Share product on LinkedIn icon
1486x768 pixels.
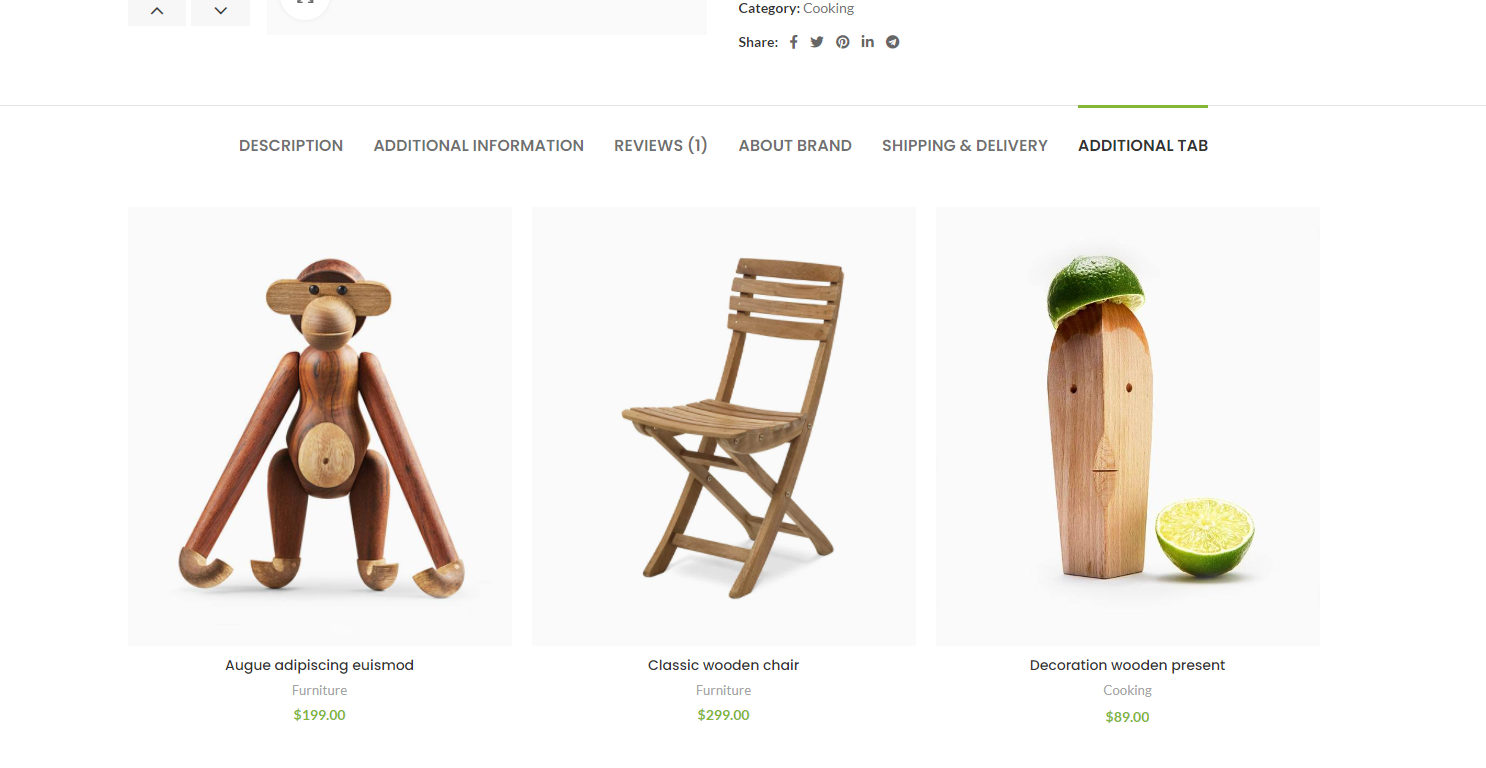867,42
